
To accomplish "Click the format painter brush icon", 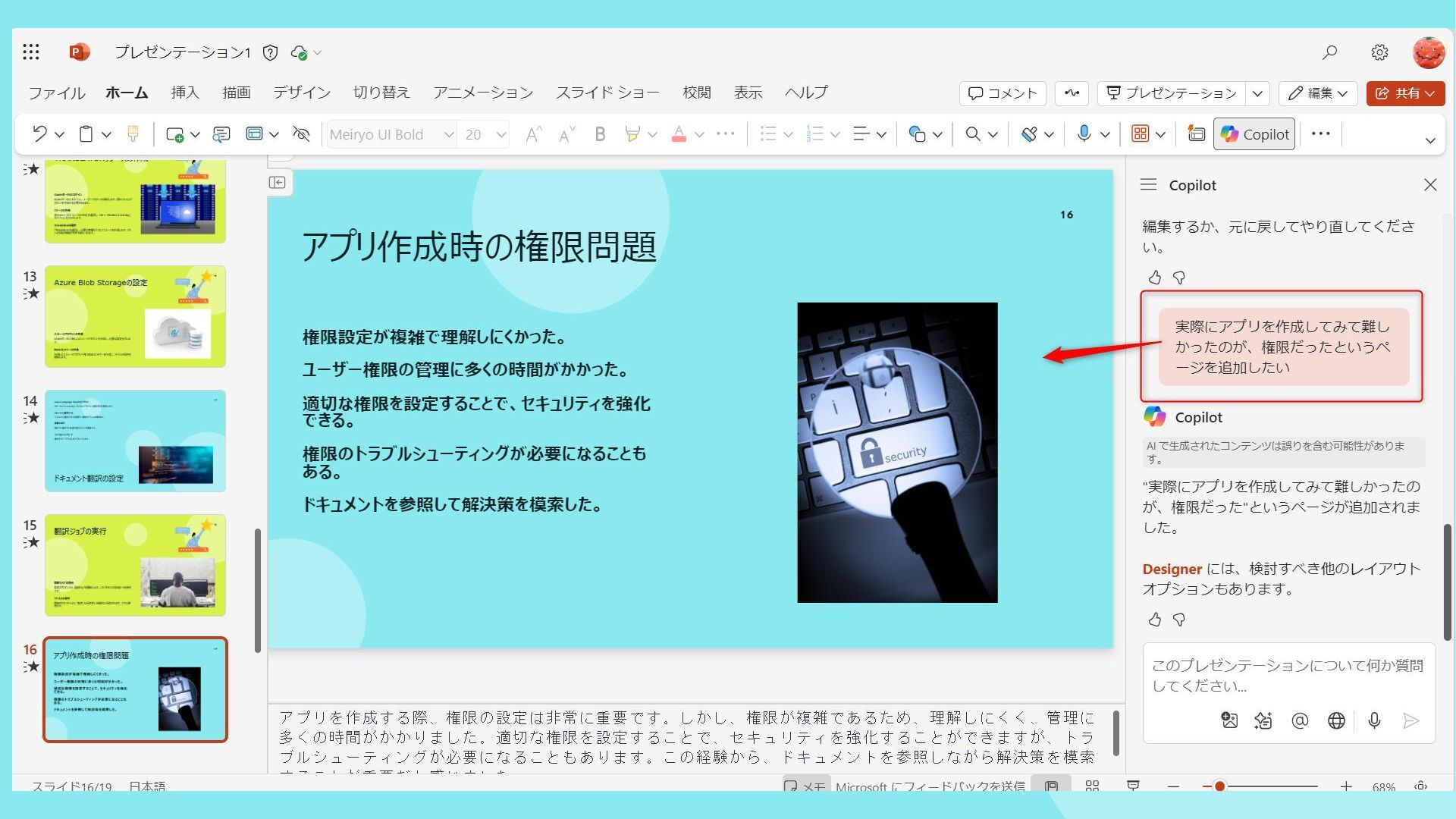I will [133, 134].
